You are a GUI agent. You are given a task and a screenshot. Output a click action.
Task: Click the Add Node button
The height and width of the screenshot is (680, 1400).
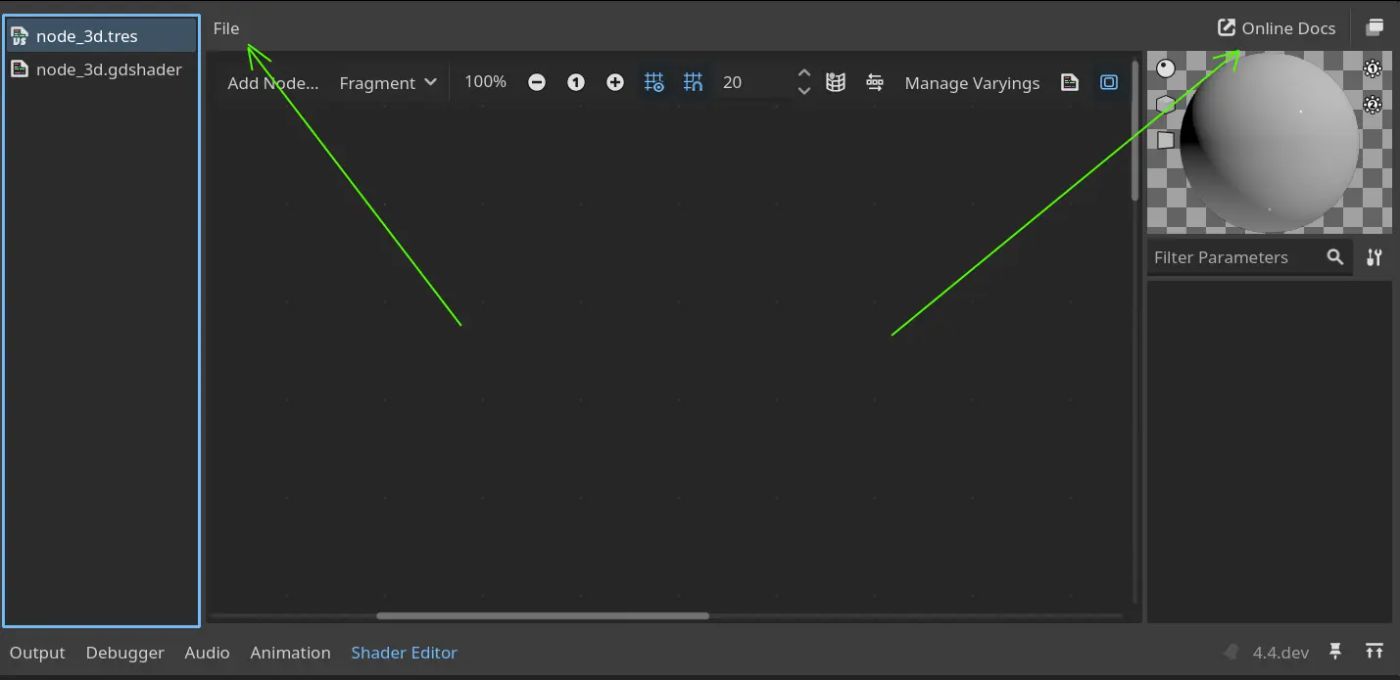272,83
